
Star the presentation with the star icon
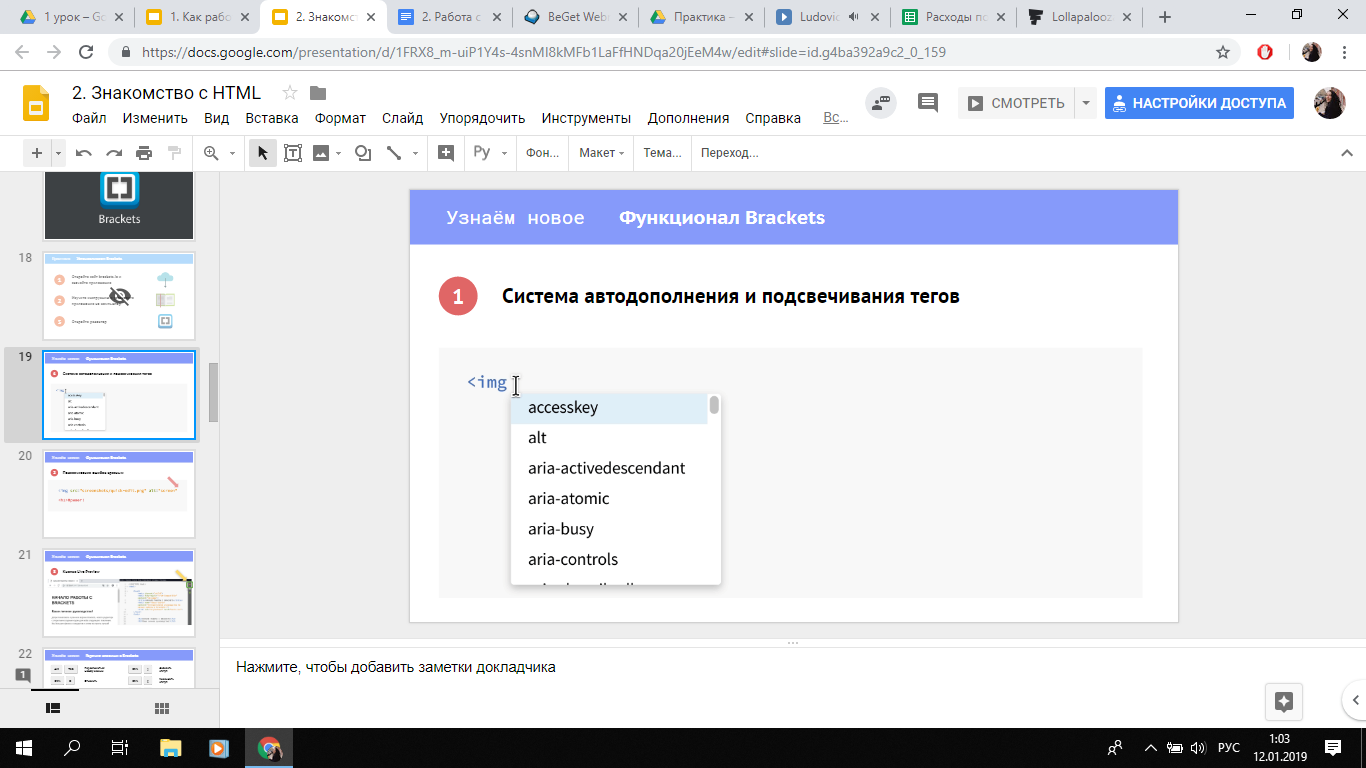[x=290, y=93]
